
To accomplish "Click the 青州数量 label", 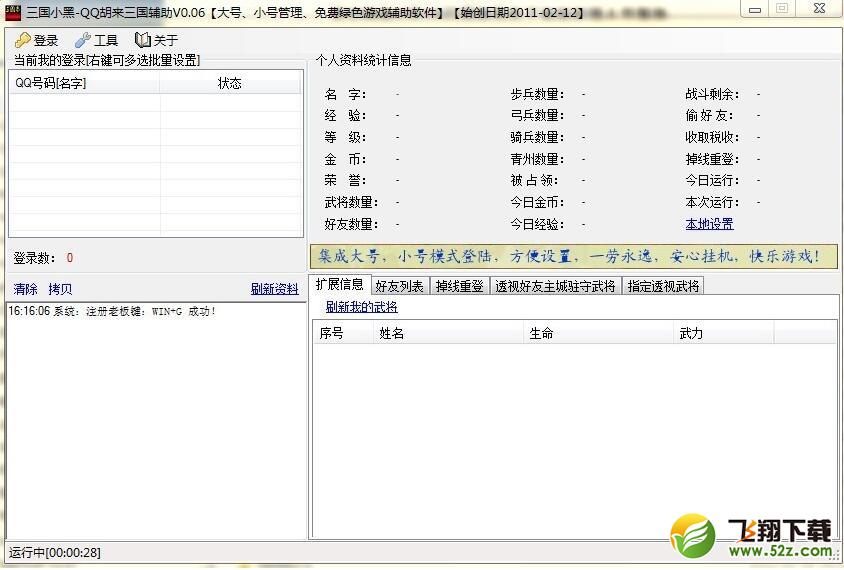I will (537, 160).
